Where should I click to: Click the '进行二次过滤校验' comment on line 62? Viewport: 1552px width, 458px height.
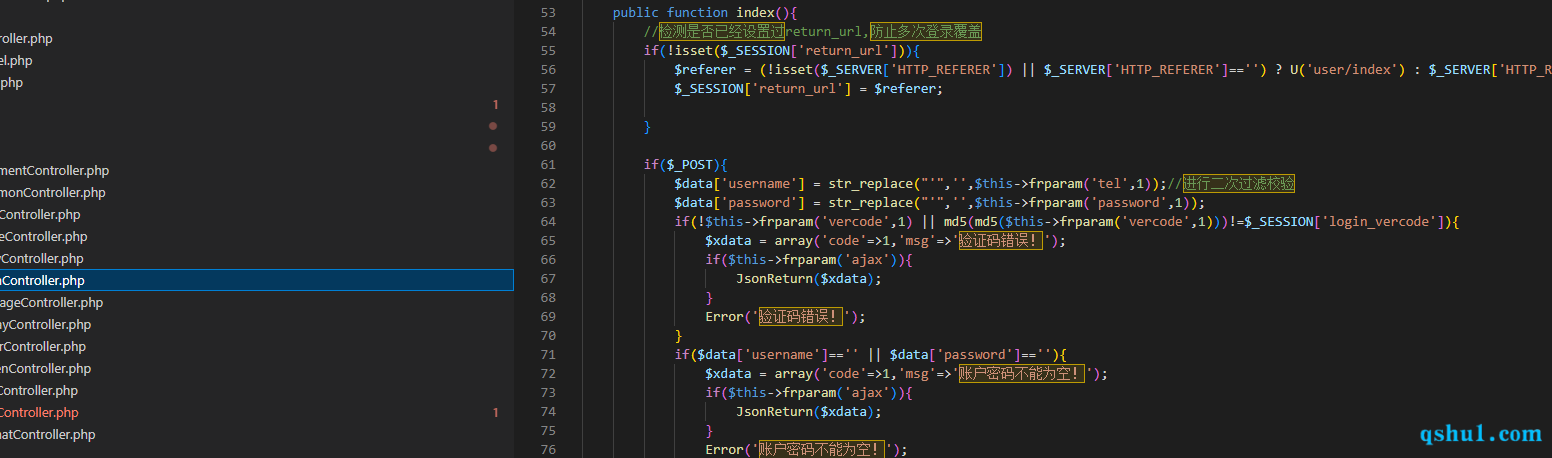coord(1239,184)
